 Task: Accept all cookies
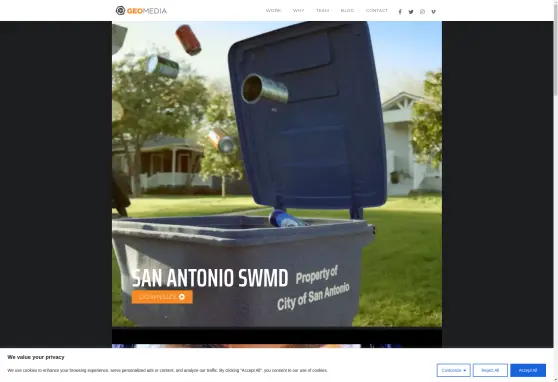point(528,370)
